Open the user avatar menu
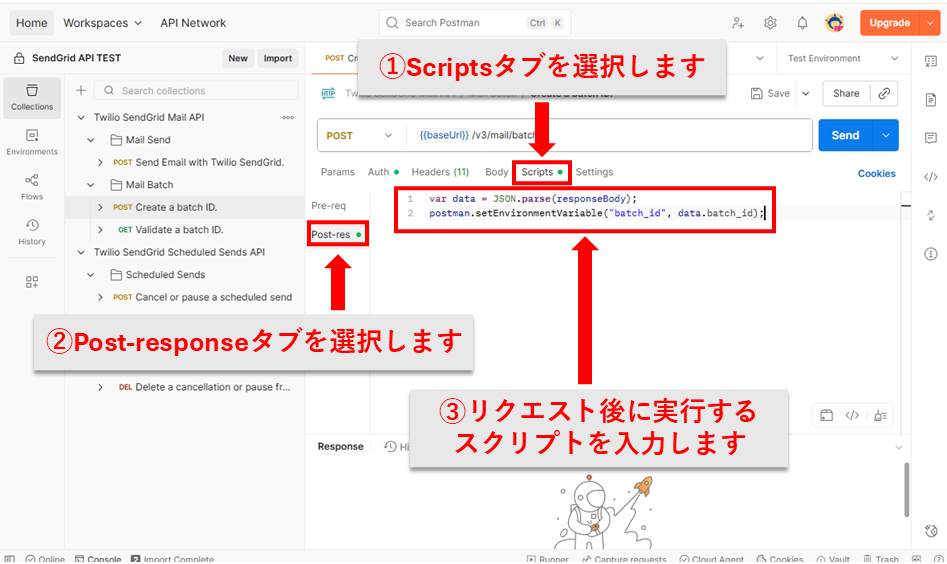 (835, 23)
